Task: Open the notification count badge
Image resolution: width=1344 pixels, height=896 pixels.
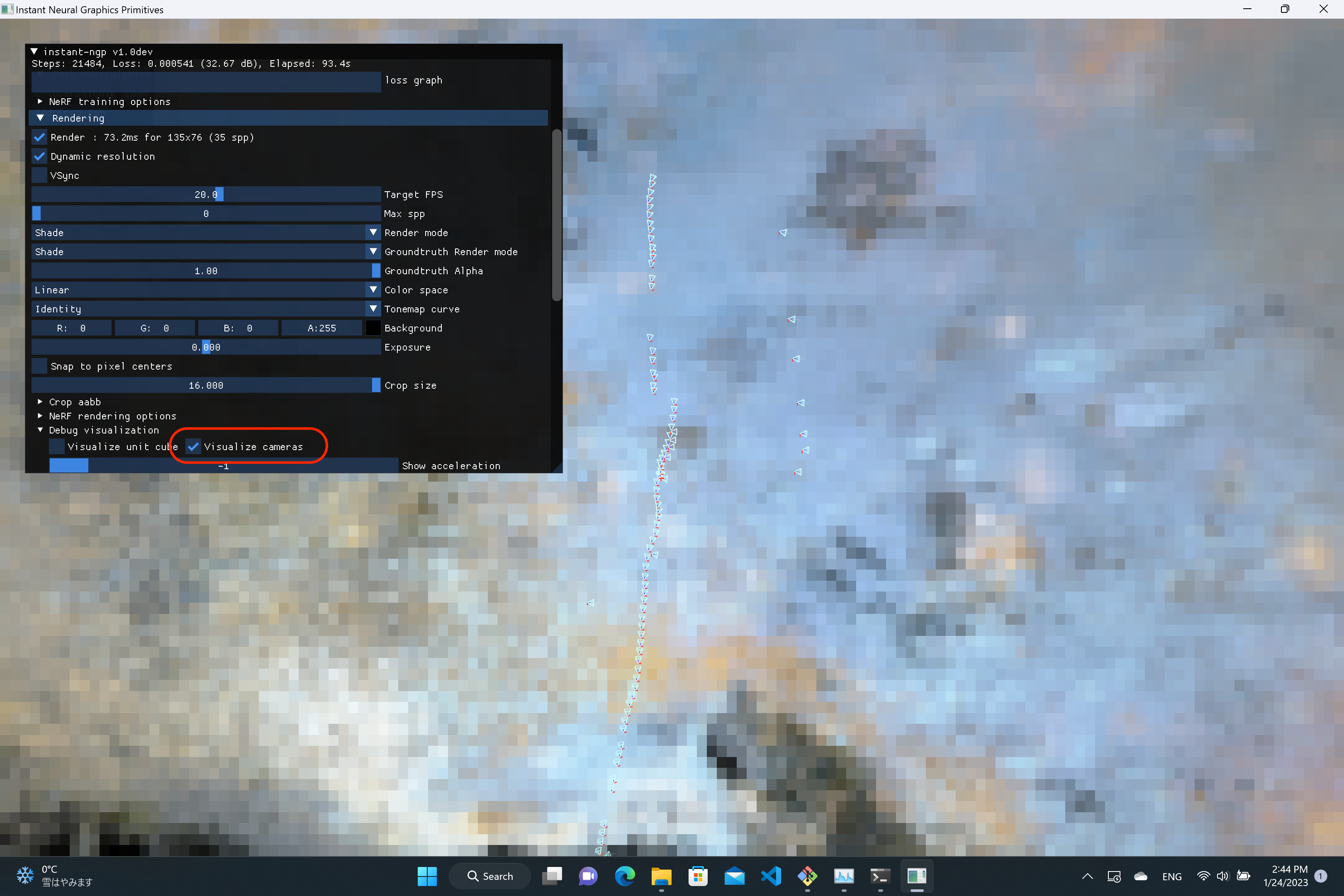Action: pos(1321,876)
